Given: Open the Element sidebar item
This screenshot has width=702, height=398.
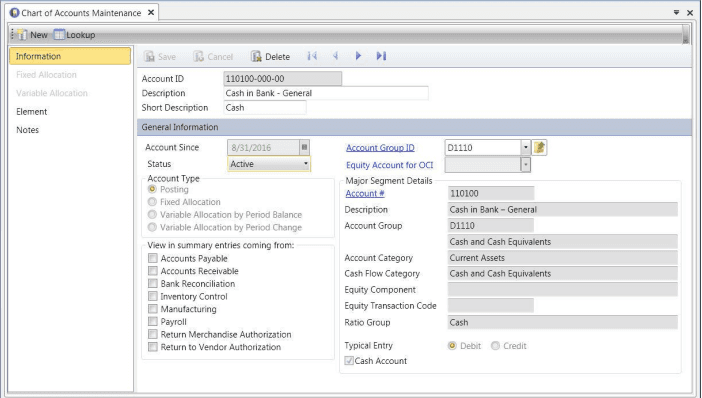Looking at the screenshot, I should point(31,111).
